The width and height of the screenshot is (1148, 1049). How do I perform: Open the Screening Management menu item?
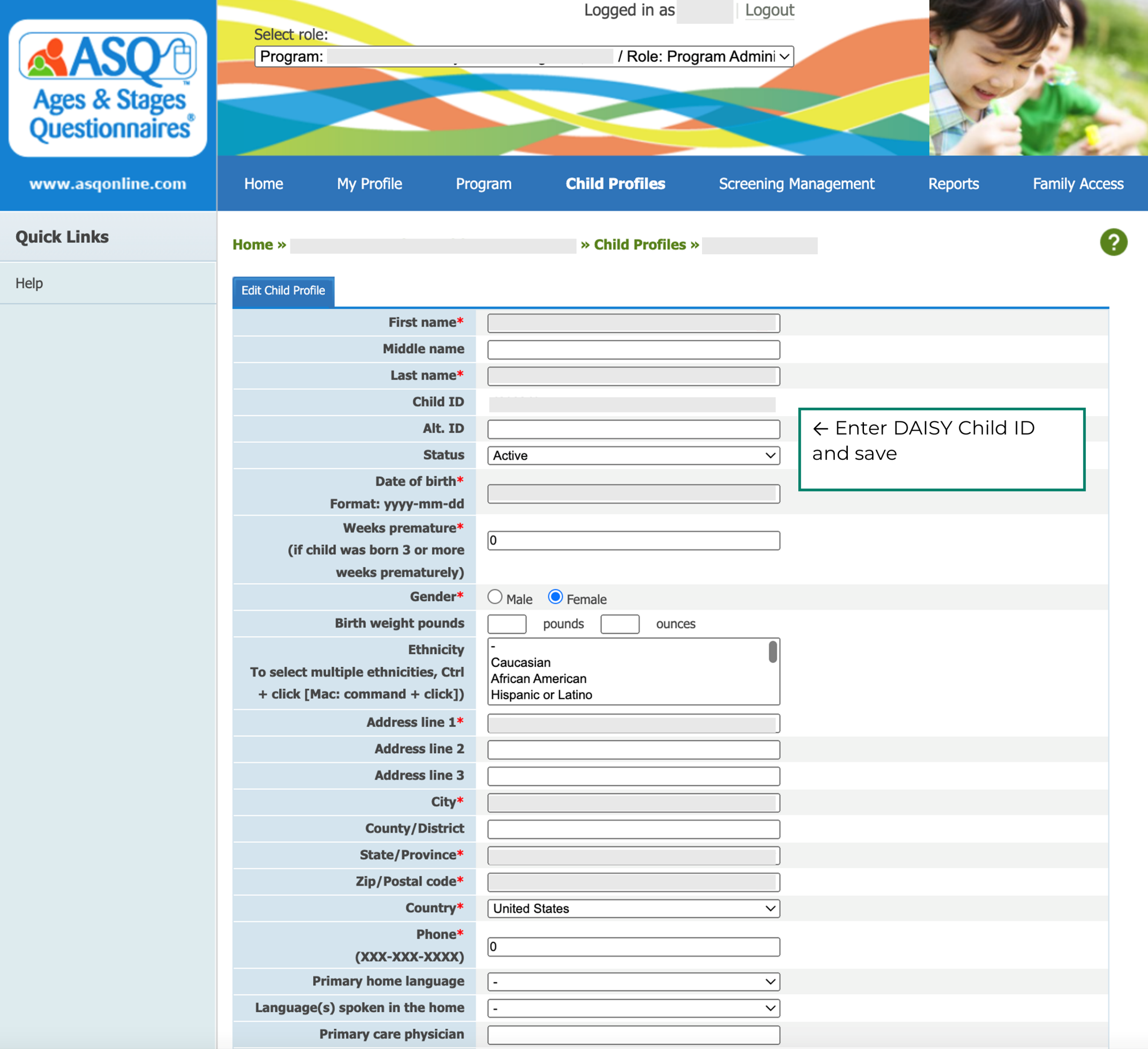point(796,184)
